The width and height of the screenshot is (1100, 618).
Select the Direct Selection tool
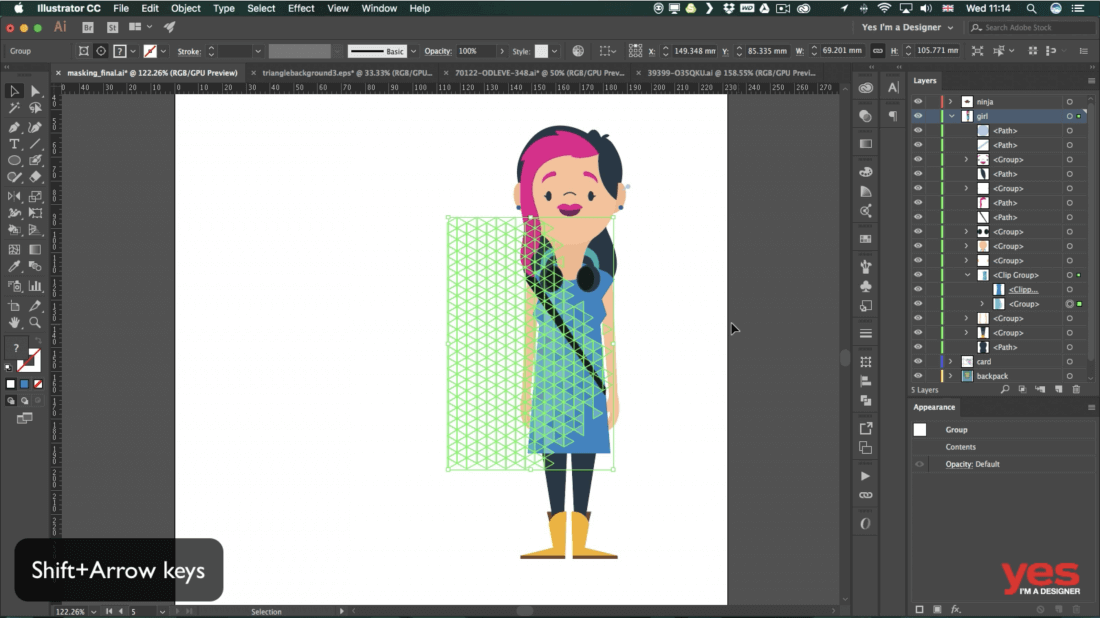[35, 91]
